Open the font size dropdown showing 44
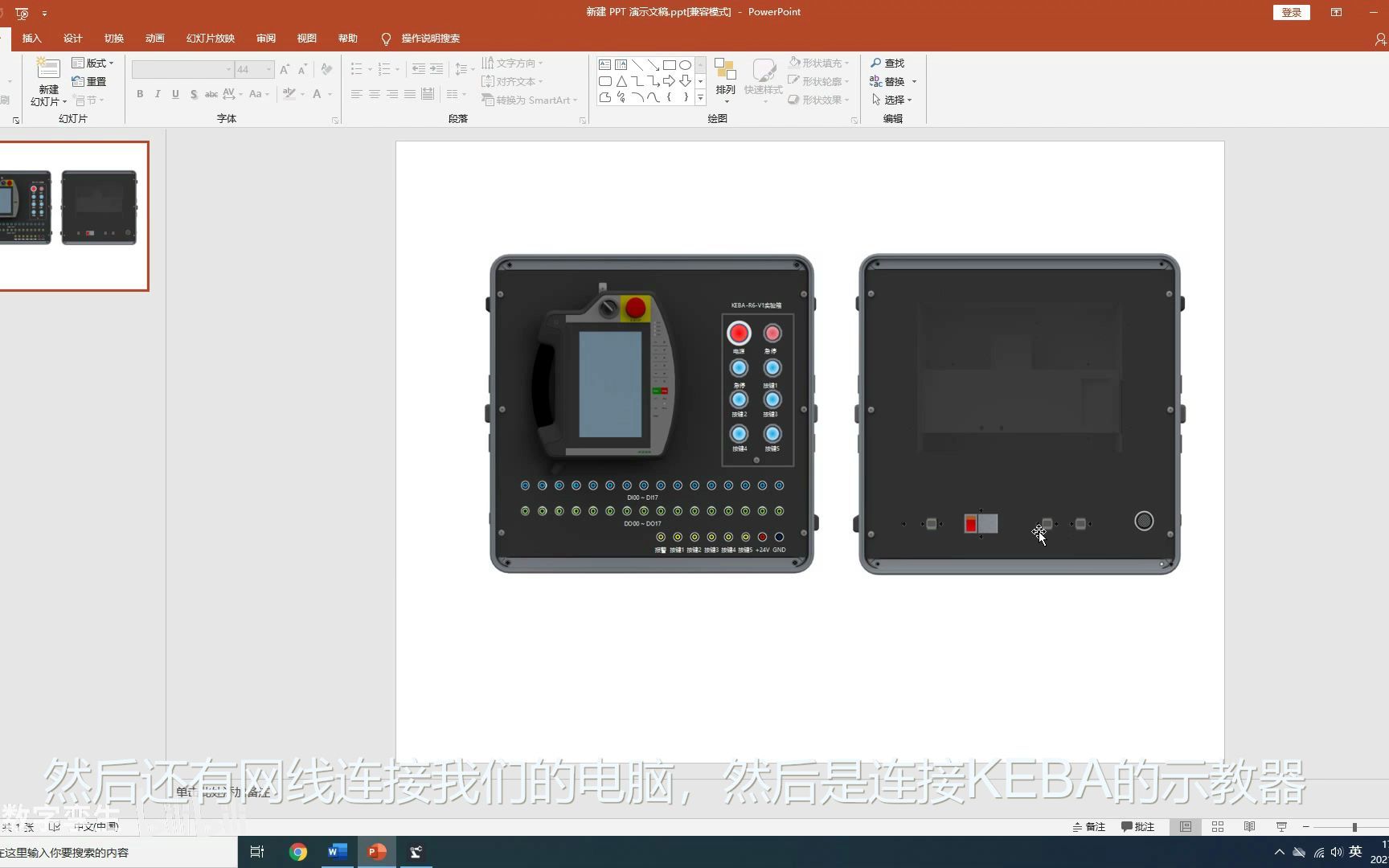The width and height of the screenshot is (1389, 868). point(255,70)
